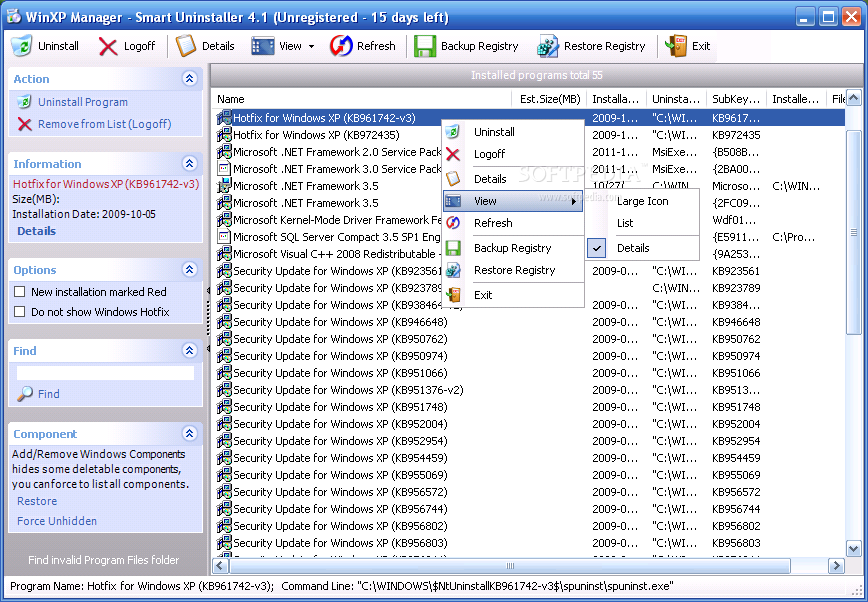Screen dimensions: 868x602
Task: Select Security Update for Windows XP (KB951376-v2) row
Action: coord(529,390)
